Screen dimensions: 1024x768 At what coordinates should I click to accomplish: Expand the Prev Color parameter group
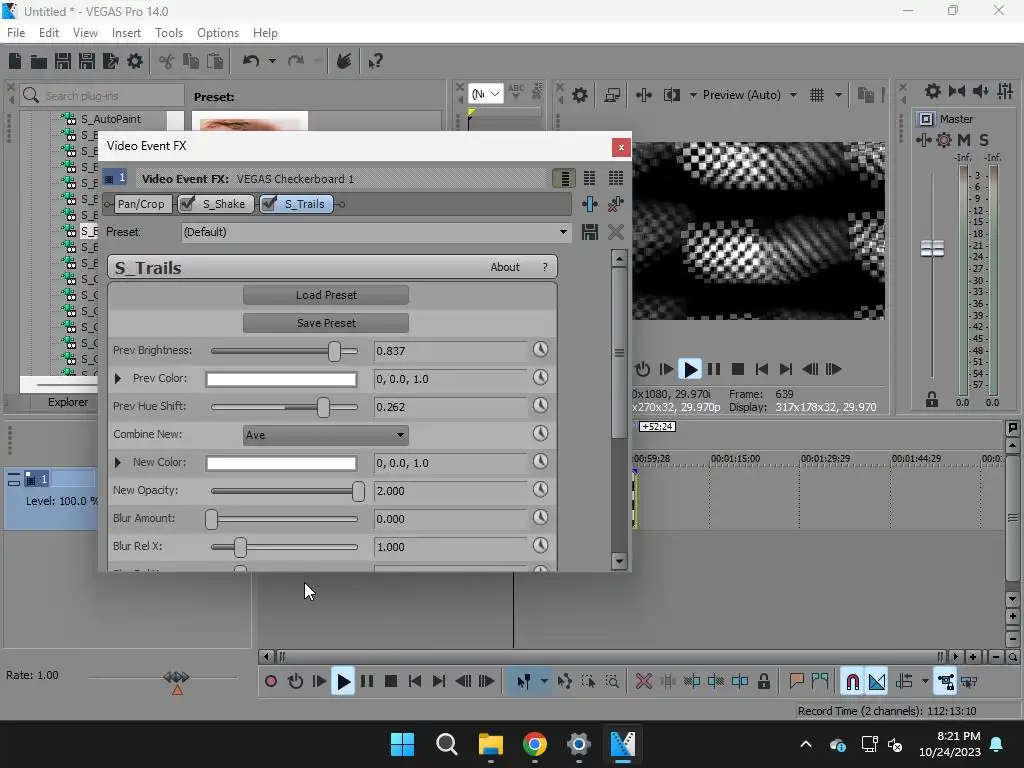118,378
